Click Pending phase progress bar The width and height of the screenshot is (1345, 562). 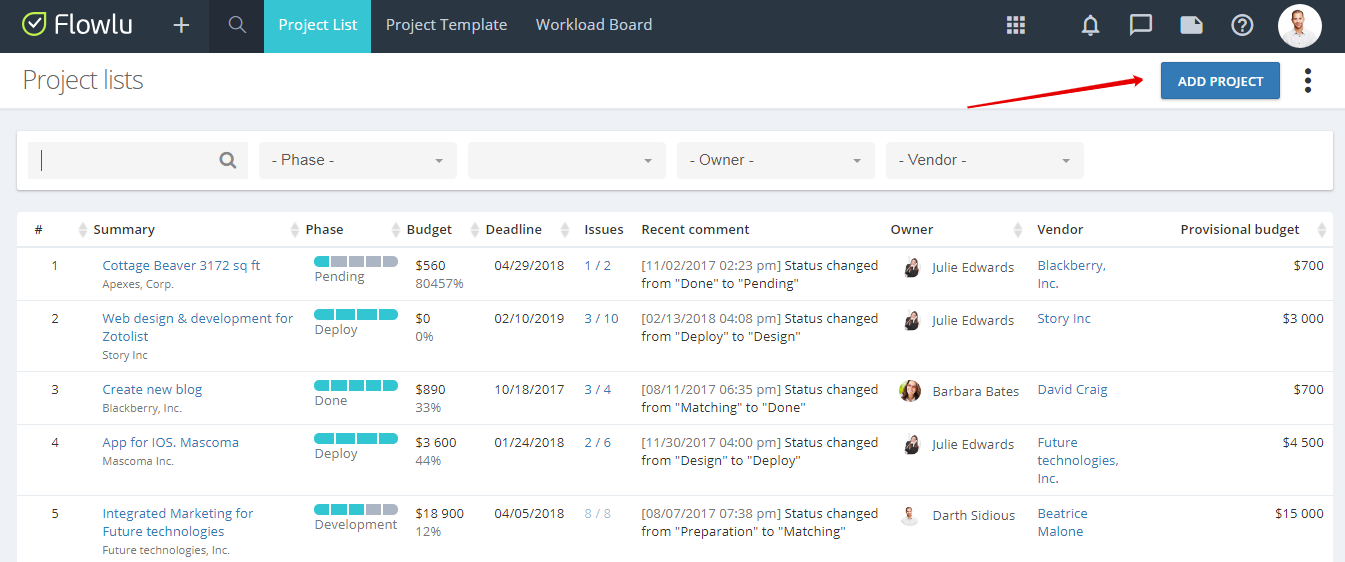[356, 262]
